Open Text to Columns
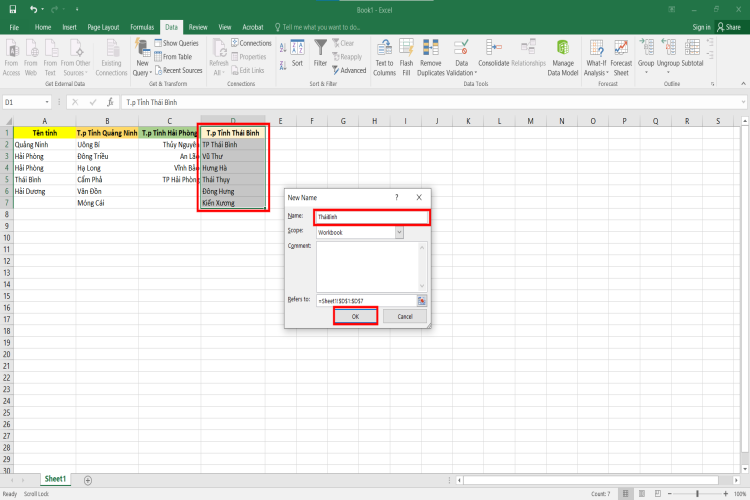 coord(385,58)
